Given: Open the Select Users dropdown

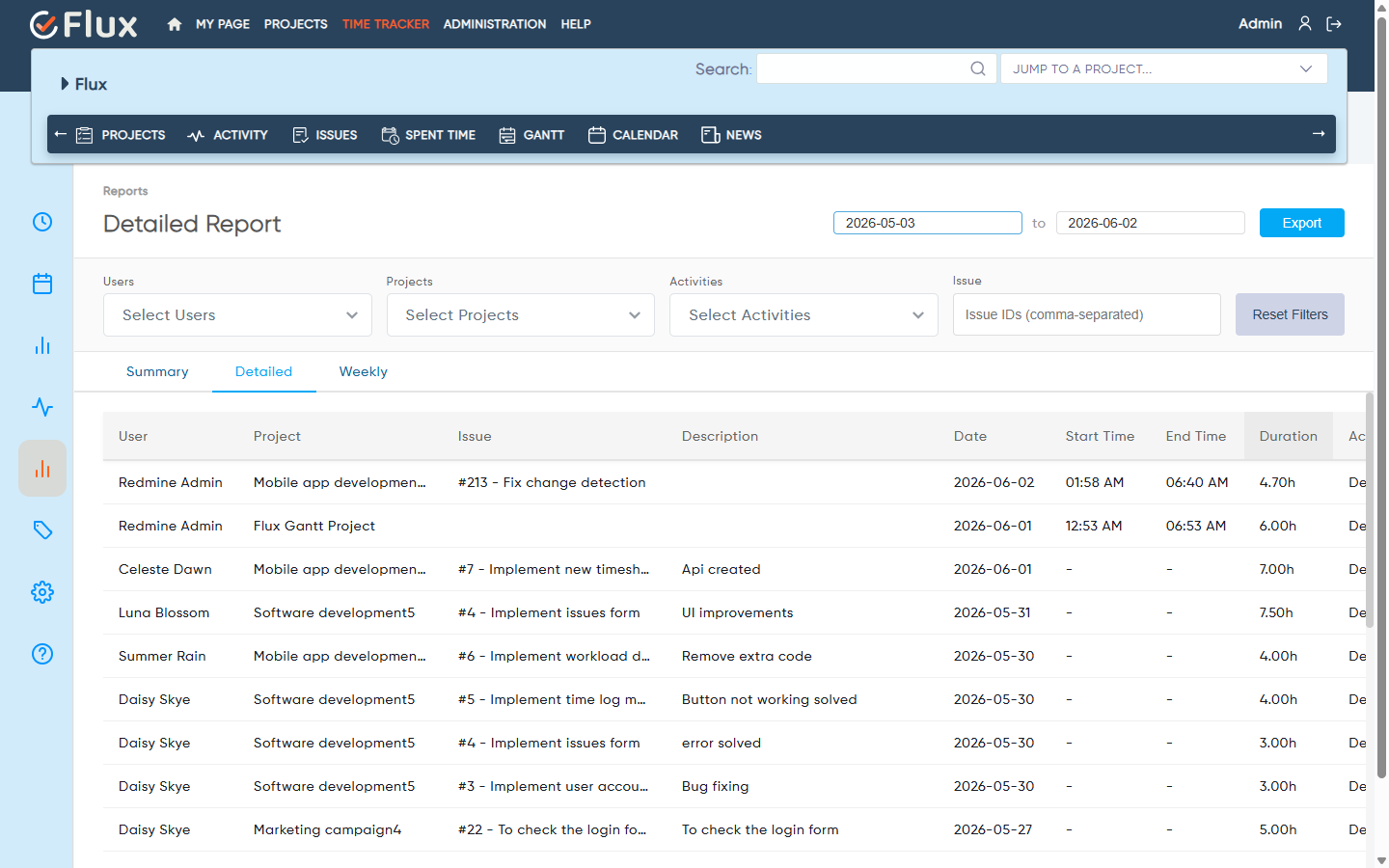Looking at the screenshot, I should click(237, 315).
